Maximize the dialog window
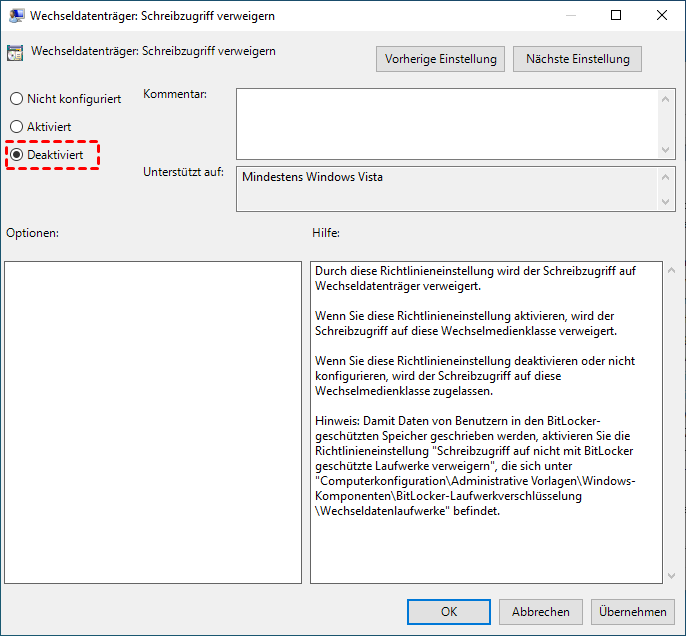The width and height of the screenshot is (686, 636). tap(616, 15)
